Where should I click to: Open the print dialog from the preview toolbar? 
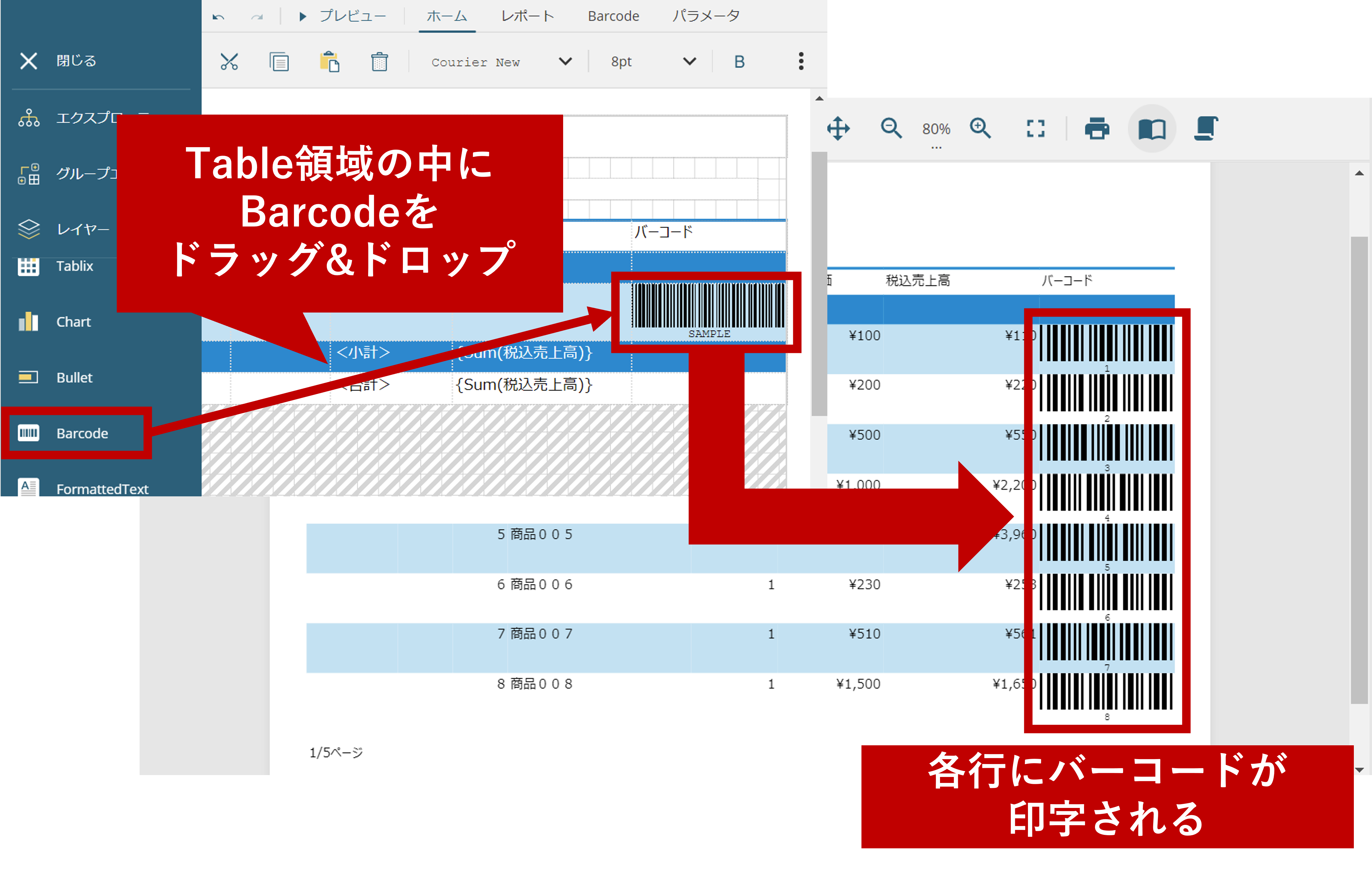(x=1097, y=129)
